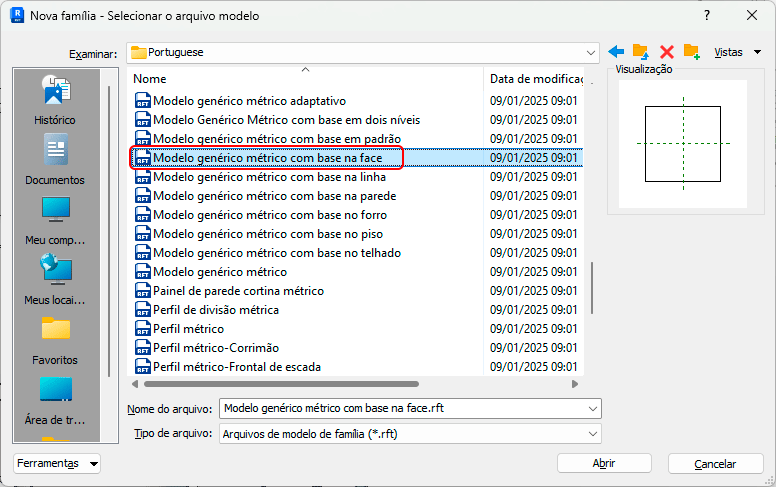Select Modelo genérico métrico com base no piso
Image resolution: width=776 pixels, height=487 pixels.
coord(268,234)
